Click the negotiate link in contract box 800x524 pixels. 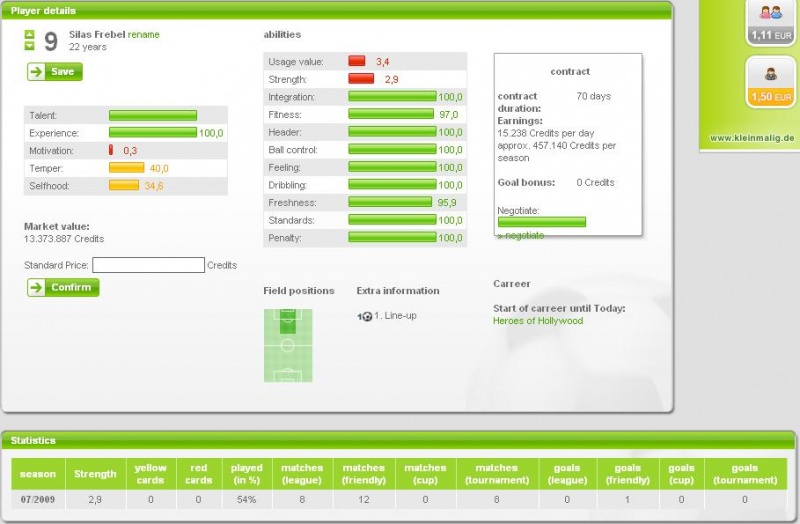coord(521,235)
